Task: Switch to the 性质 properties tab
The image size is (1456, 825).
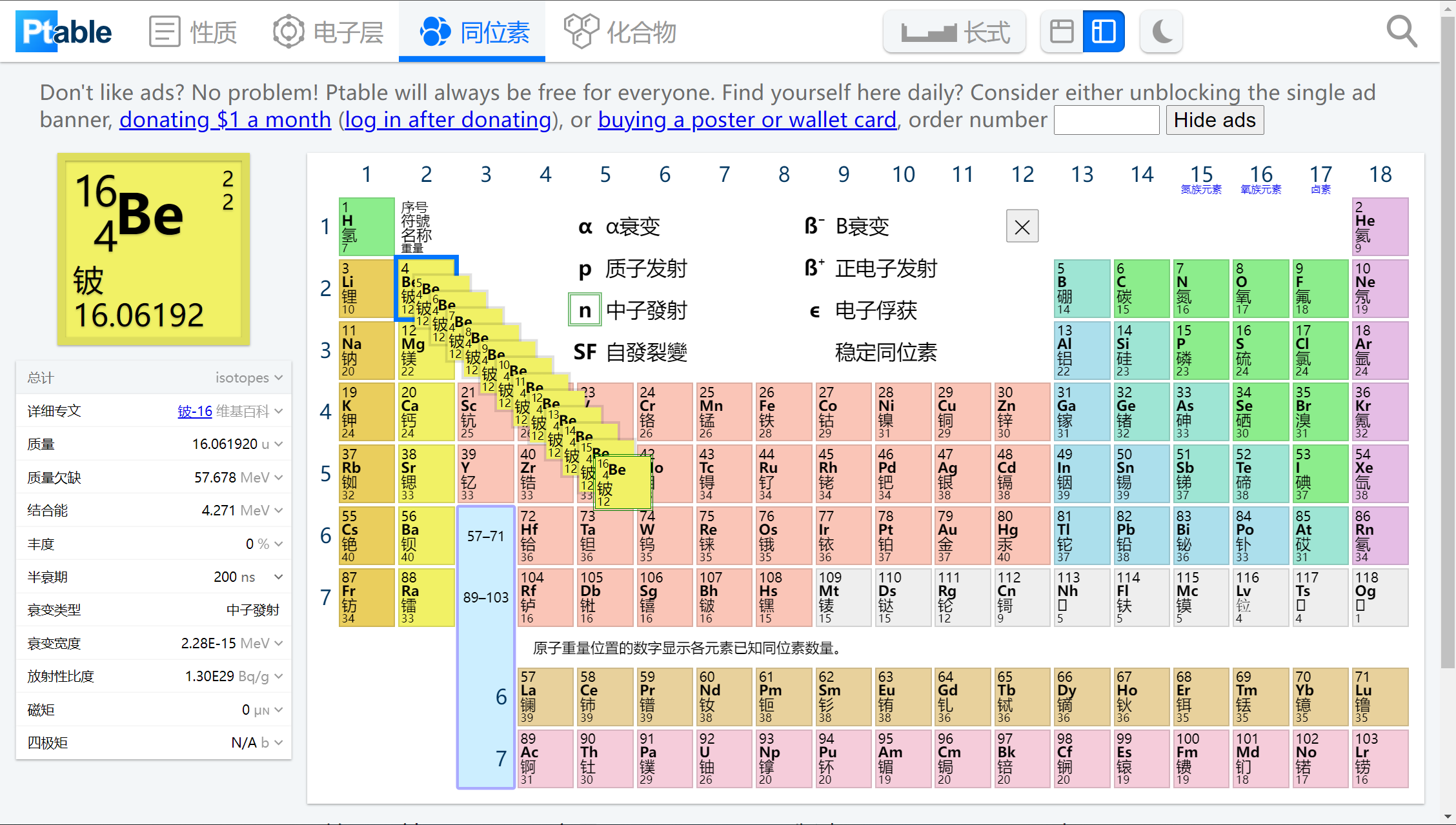Action: pos(193,30)
